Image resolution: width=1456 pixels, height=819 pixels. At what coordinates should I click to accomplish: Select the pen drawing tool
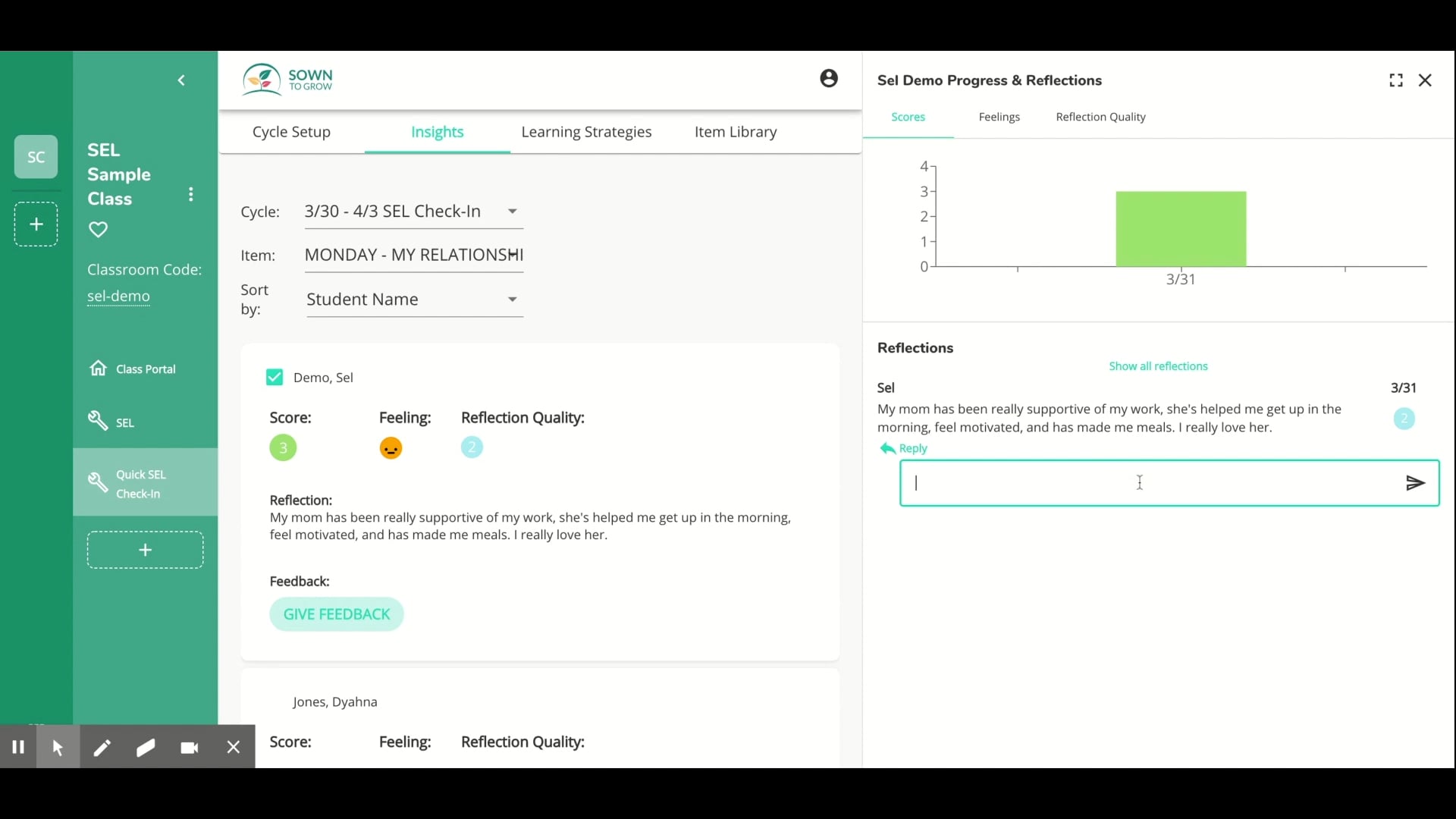(x=102, y=748)
